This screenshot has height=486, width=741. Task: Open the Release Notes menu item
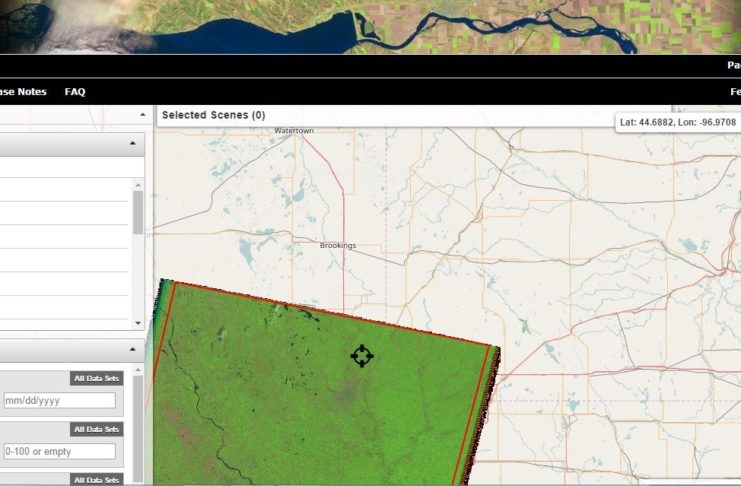[23, 92]
